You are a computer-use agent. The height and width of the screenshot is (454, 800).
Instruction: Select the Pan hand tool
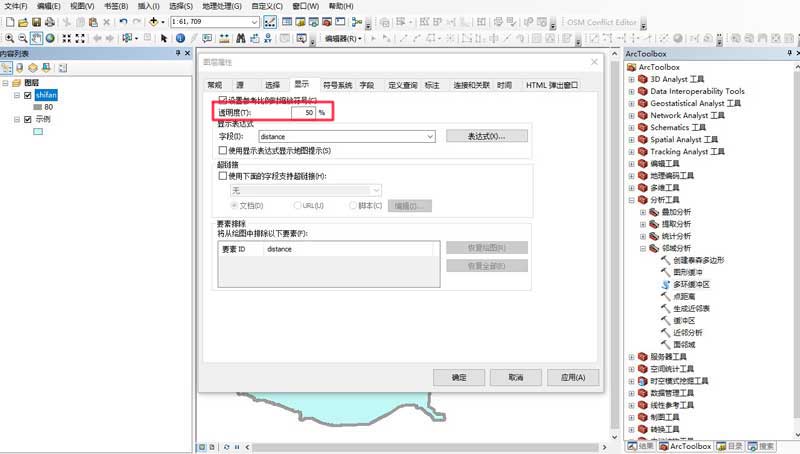(x=36, y=38)
